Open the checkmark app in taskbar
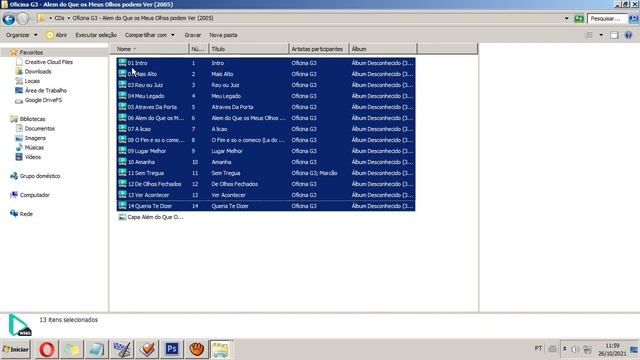 pyautogui.click(x=147, y=349)
